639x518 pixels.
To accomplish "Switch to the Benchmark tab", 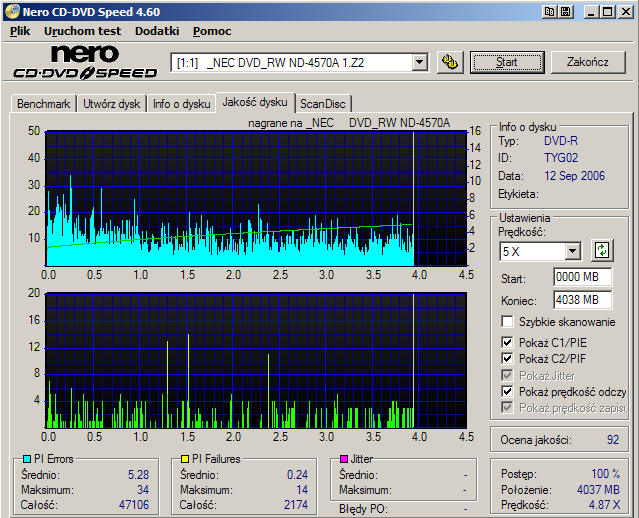I will tap(44, 104).
